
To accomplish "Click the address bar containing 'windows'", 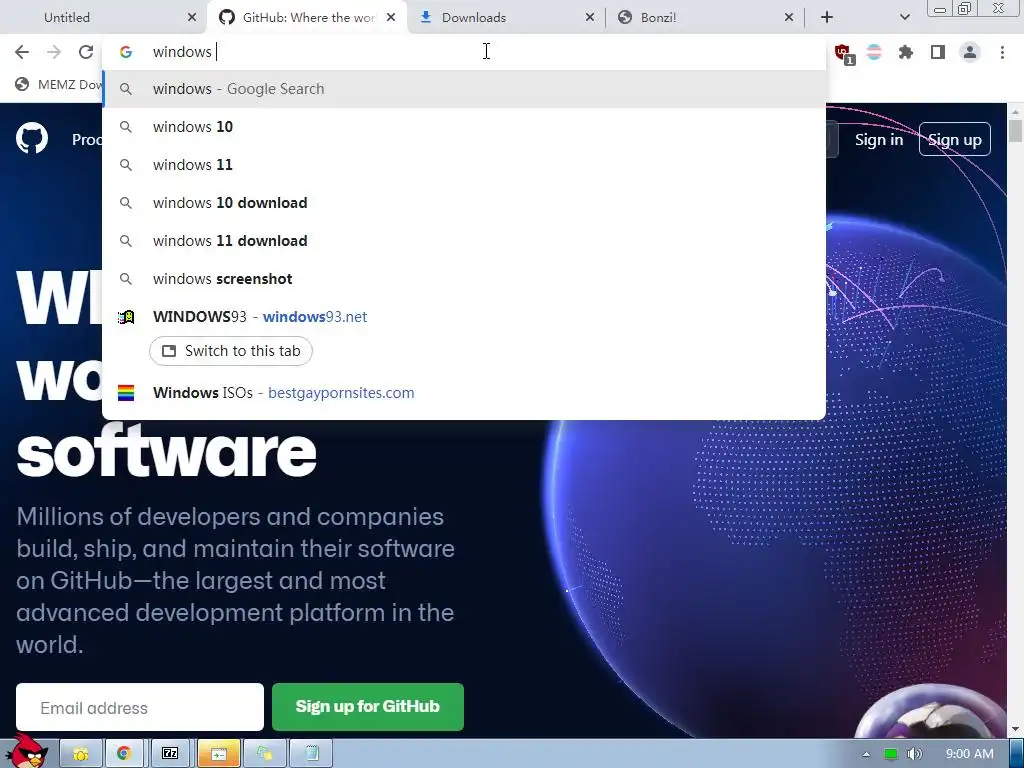I will pyautogui.click(x=464, y=52).
